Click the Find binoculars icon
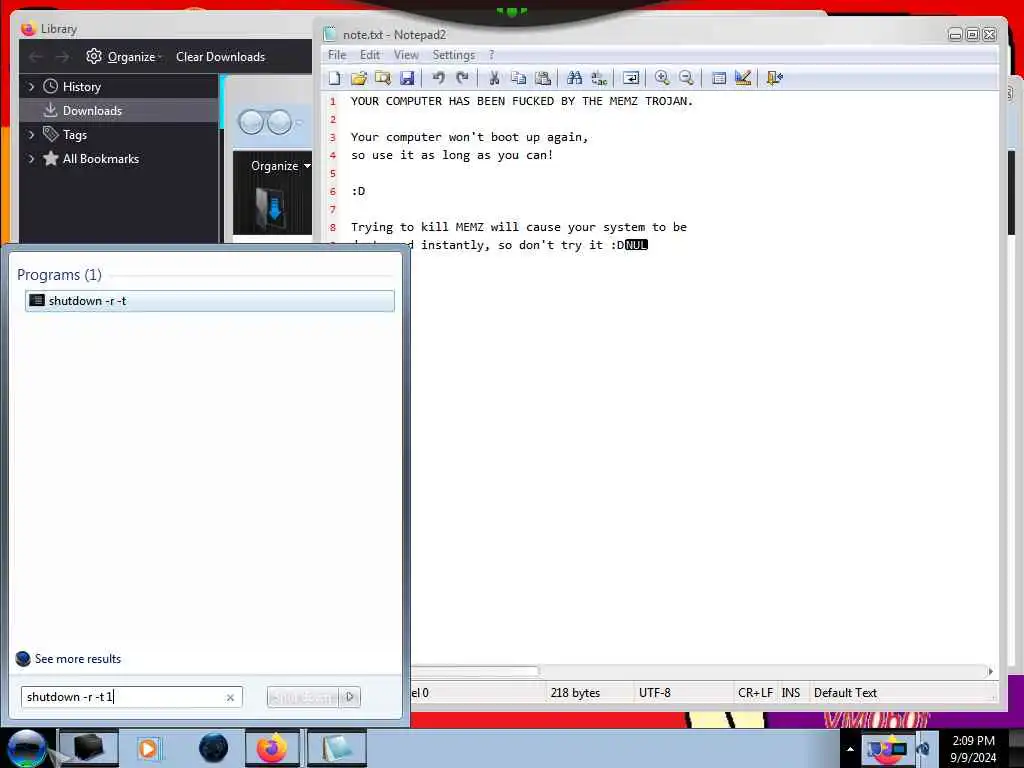This screenshot has height=768, width=1024. tap(575, 78)
